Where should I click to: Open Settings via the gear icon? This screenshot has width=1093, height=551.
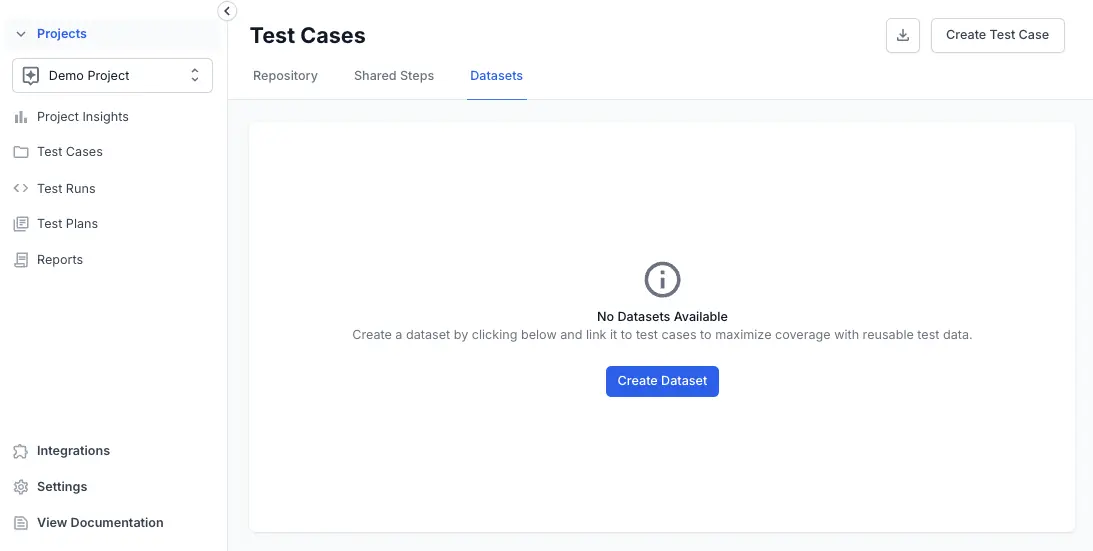click(20, 487)
